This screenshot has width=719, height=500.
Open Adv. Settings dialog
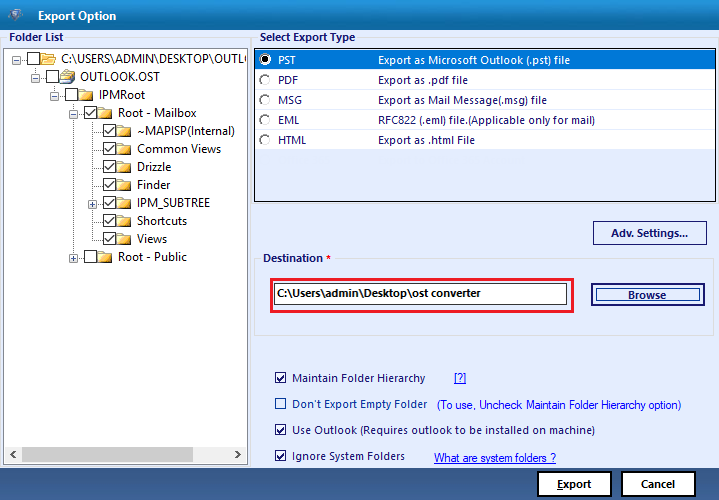pyautogui.click(x=649, y=233)
